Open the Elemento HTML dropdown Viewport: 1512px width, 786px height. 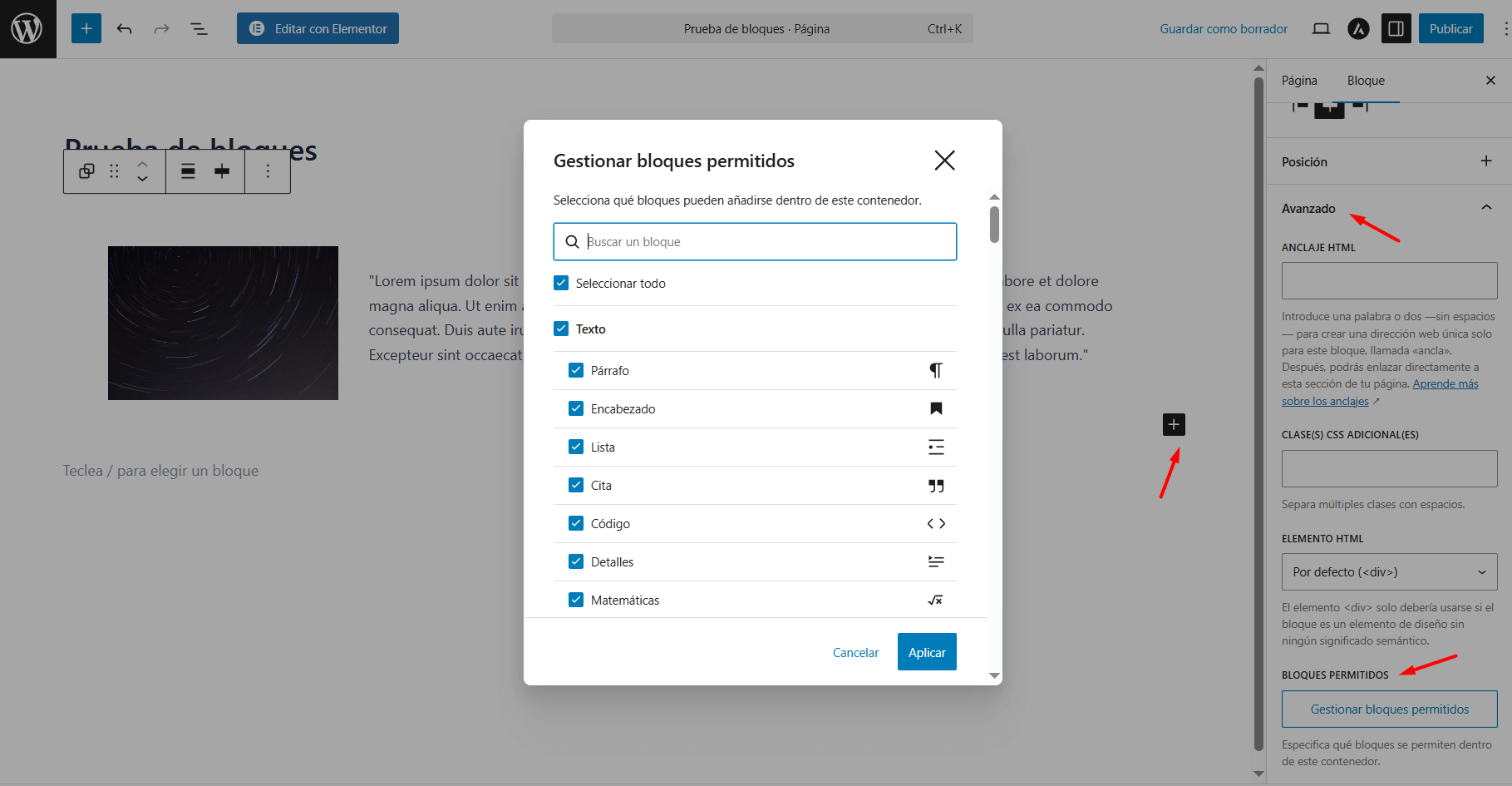(x=1389, y=572)
